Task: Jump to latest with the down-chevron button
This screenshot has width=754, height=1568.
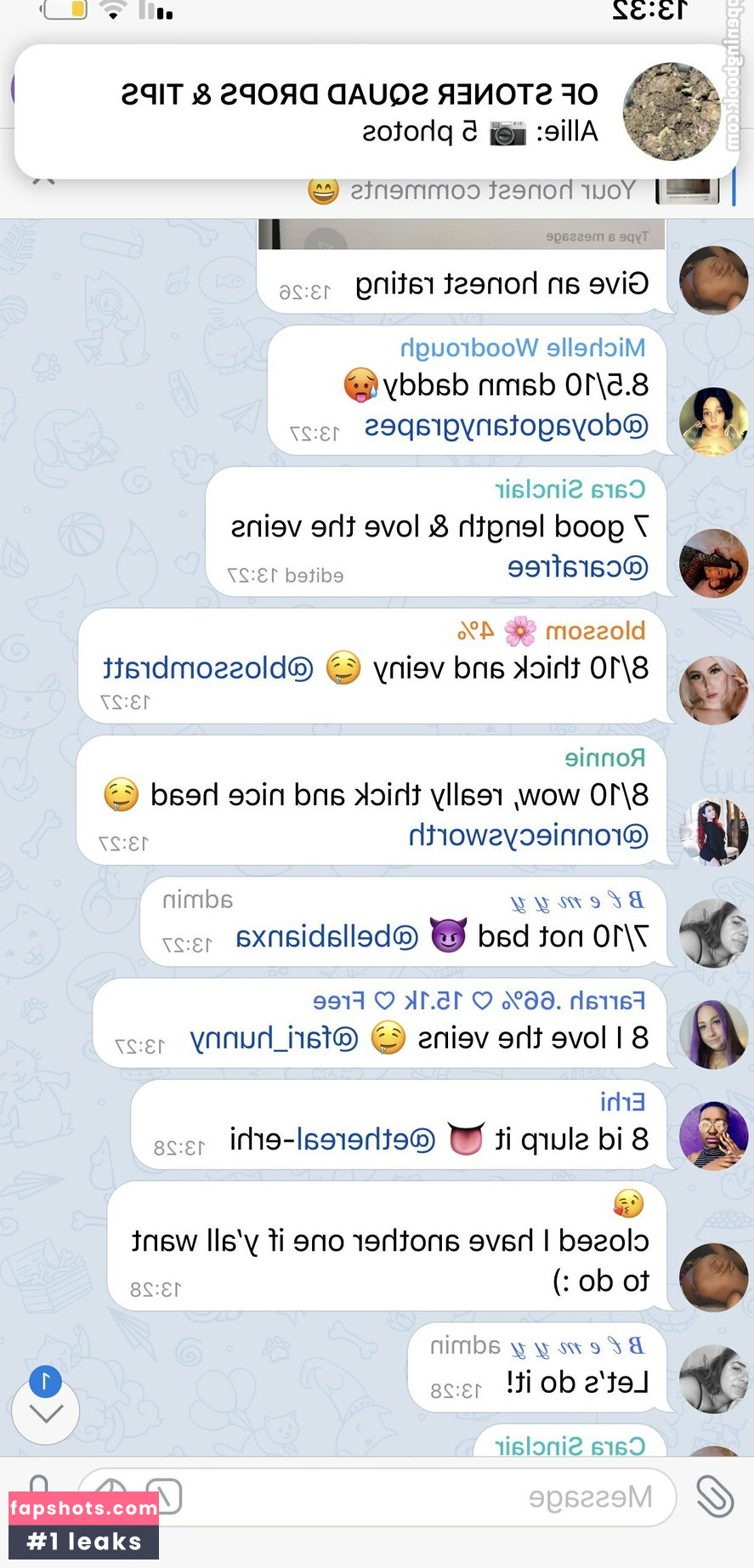Action: click(x=46, y=1413)
